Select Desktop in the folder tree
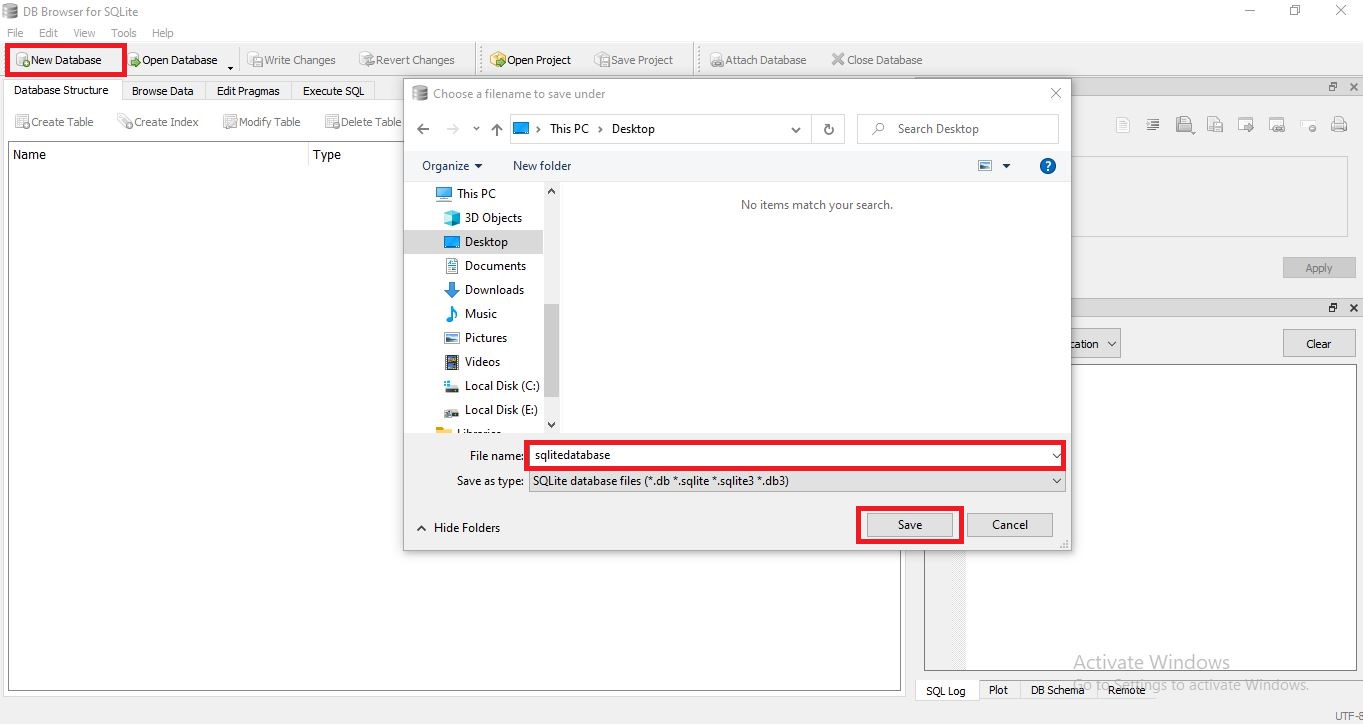Screen dimensions: 1363x724 (x=486, y=242)
